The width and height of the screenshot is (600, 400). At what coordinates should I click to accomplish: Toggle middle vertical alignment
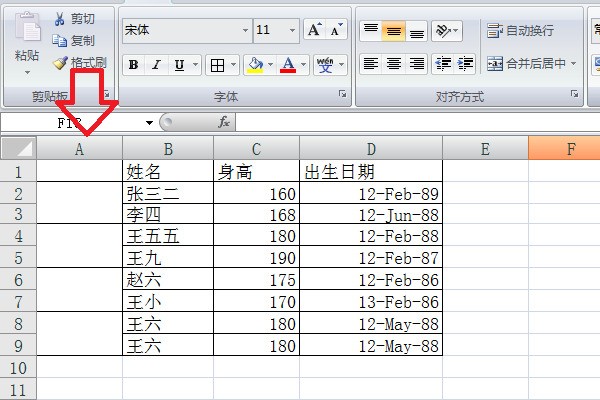tap(393, 31)
